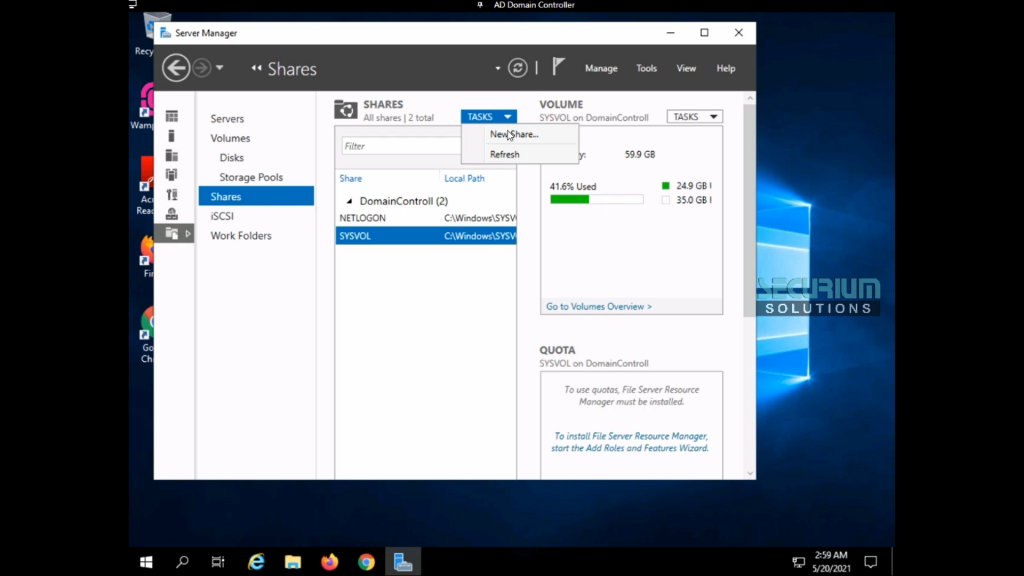The height and width of the screenshot is (576, 1024).
Task: Open the AD DS sidebar icon
Action: 172,175
